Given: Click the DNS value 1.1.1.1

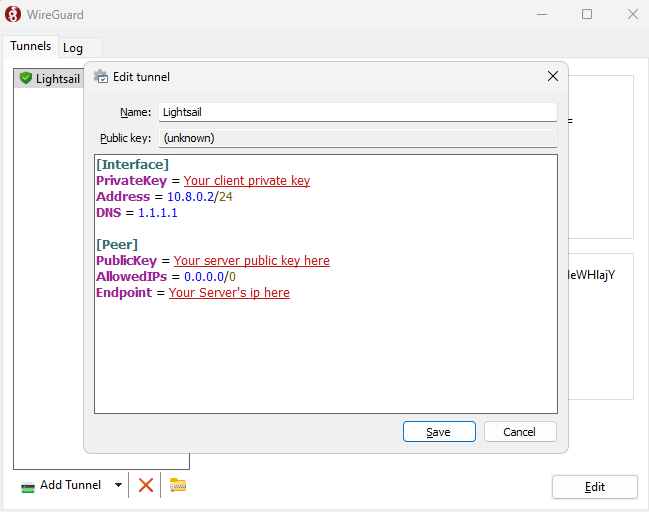Looking at the screenshot, I should (x=158, y=213).
